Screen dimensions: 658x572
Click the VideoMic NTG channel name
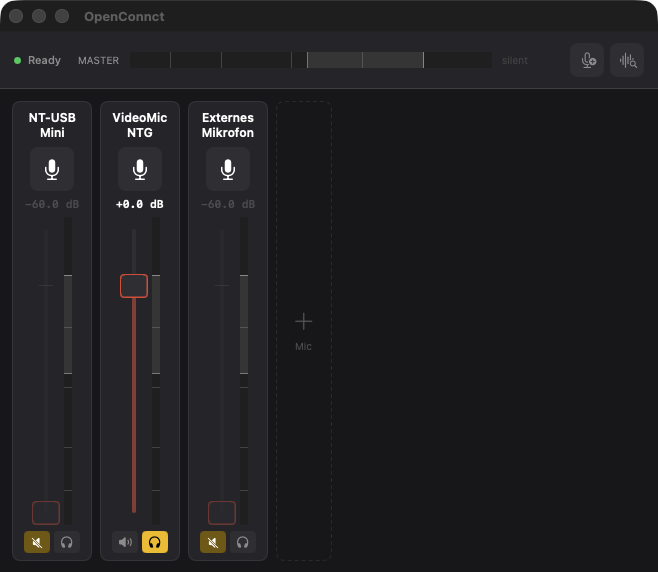click(140, 125)
